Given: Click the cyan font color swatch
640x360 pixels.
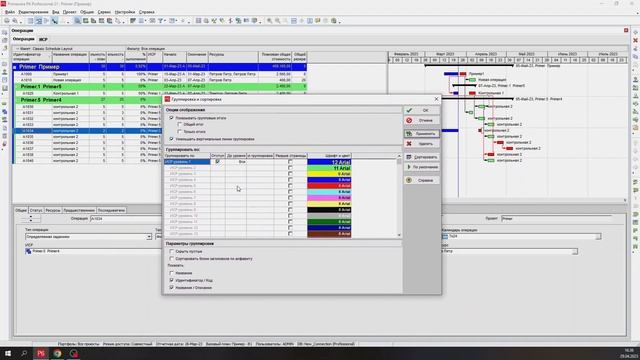Looking at the screenshot, I should tap(329, 192).
